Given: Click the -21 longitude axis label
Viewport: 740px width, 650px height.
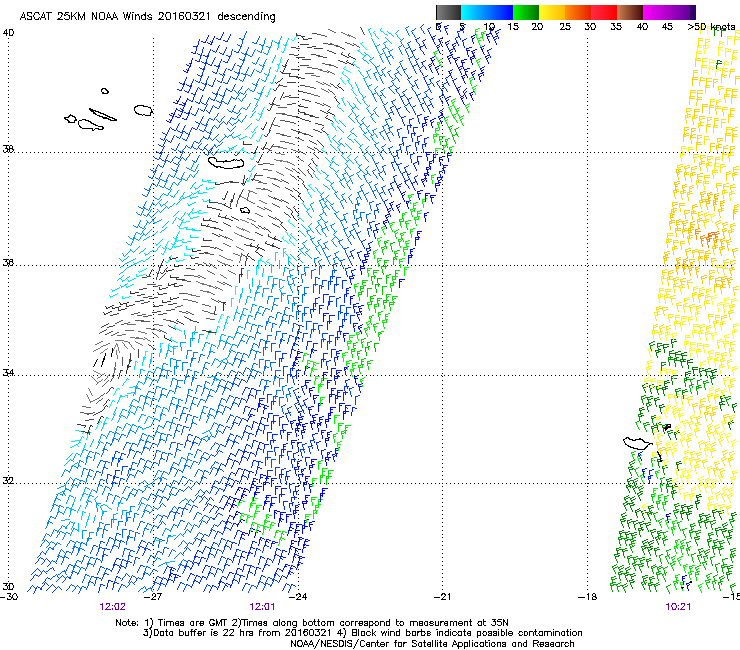Looking at the screenshot, I should [x=442, y=597].
